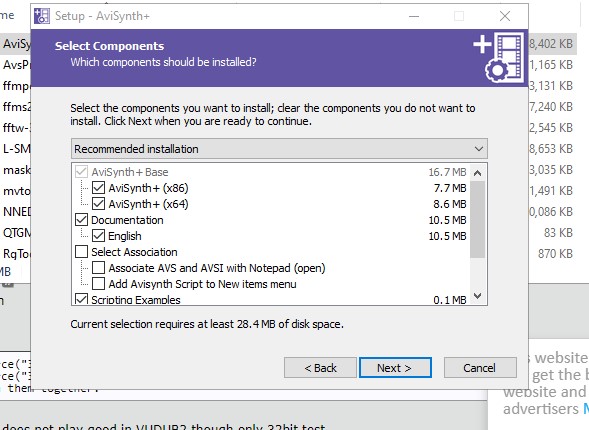This screenshot has height=430, width=589.
Task: Click the 3,131 KB size in background list
Action: pyautogui.click(x=551, y=86)
